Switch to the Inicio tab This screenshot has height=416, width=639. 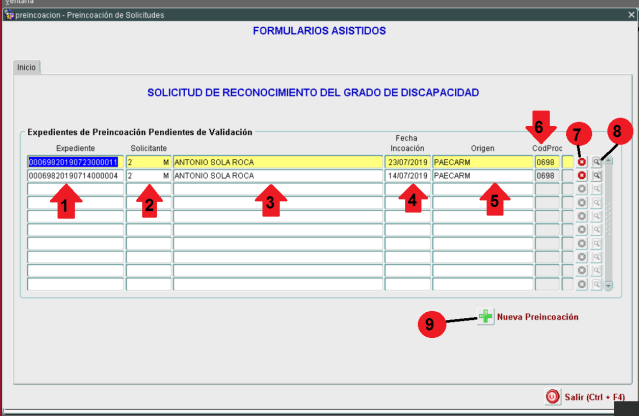(27, 67)
